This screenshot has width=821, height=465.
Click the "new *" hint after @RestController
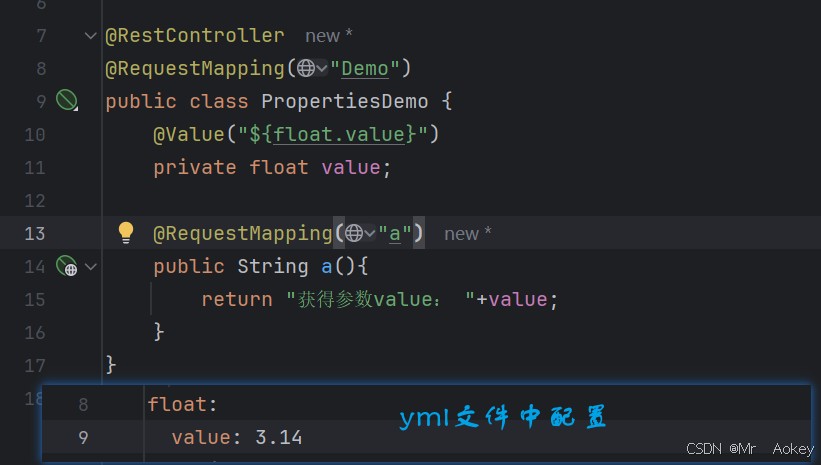[x=329, y=36]
